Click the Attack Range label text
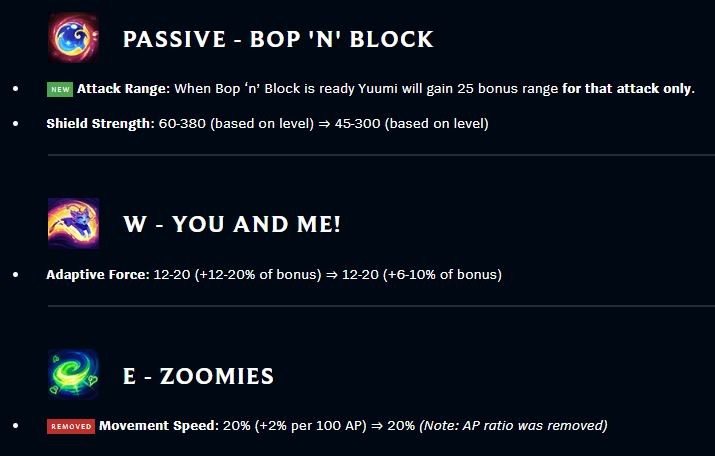Viewport: 715px width, 456px height. click(x=123, y=88)
